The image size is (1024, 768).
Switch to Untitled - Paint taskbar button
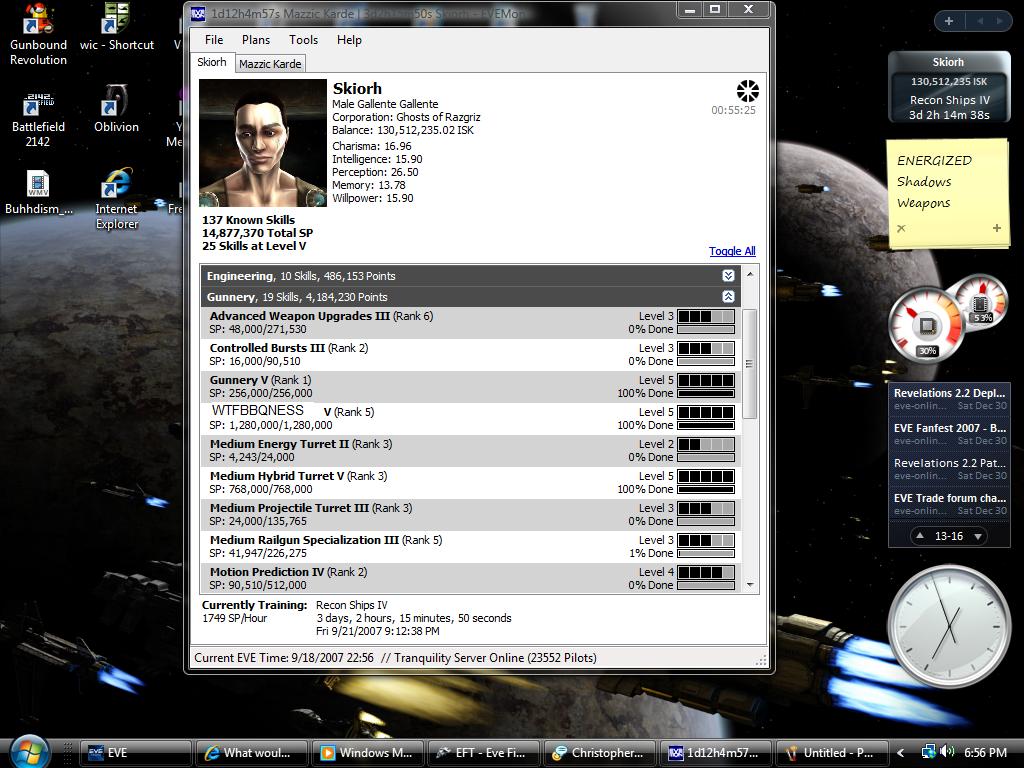tap(831, 753)
